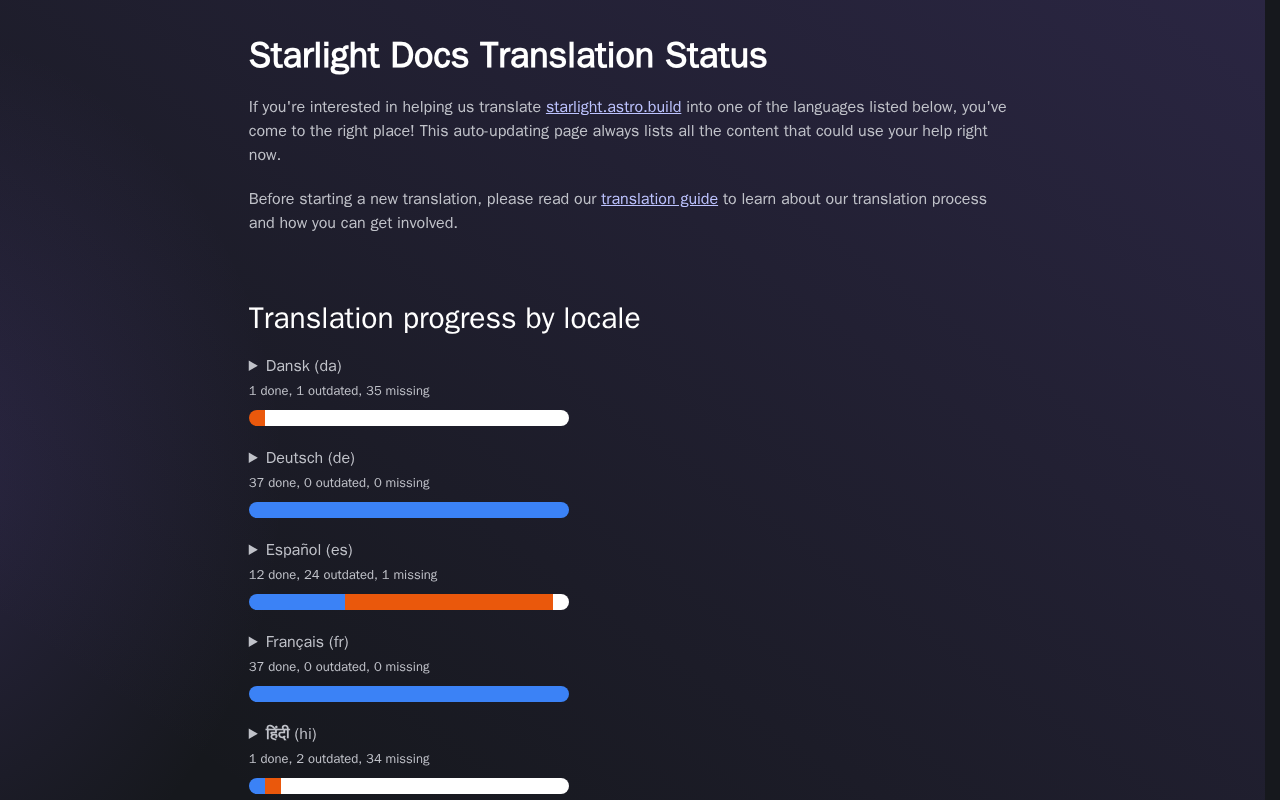This screenshot has width=1280, height=800.
Task: Click the Deutsch (de) locale label
Action: (x=310, y=458)
